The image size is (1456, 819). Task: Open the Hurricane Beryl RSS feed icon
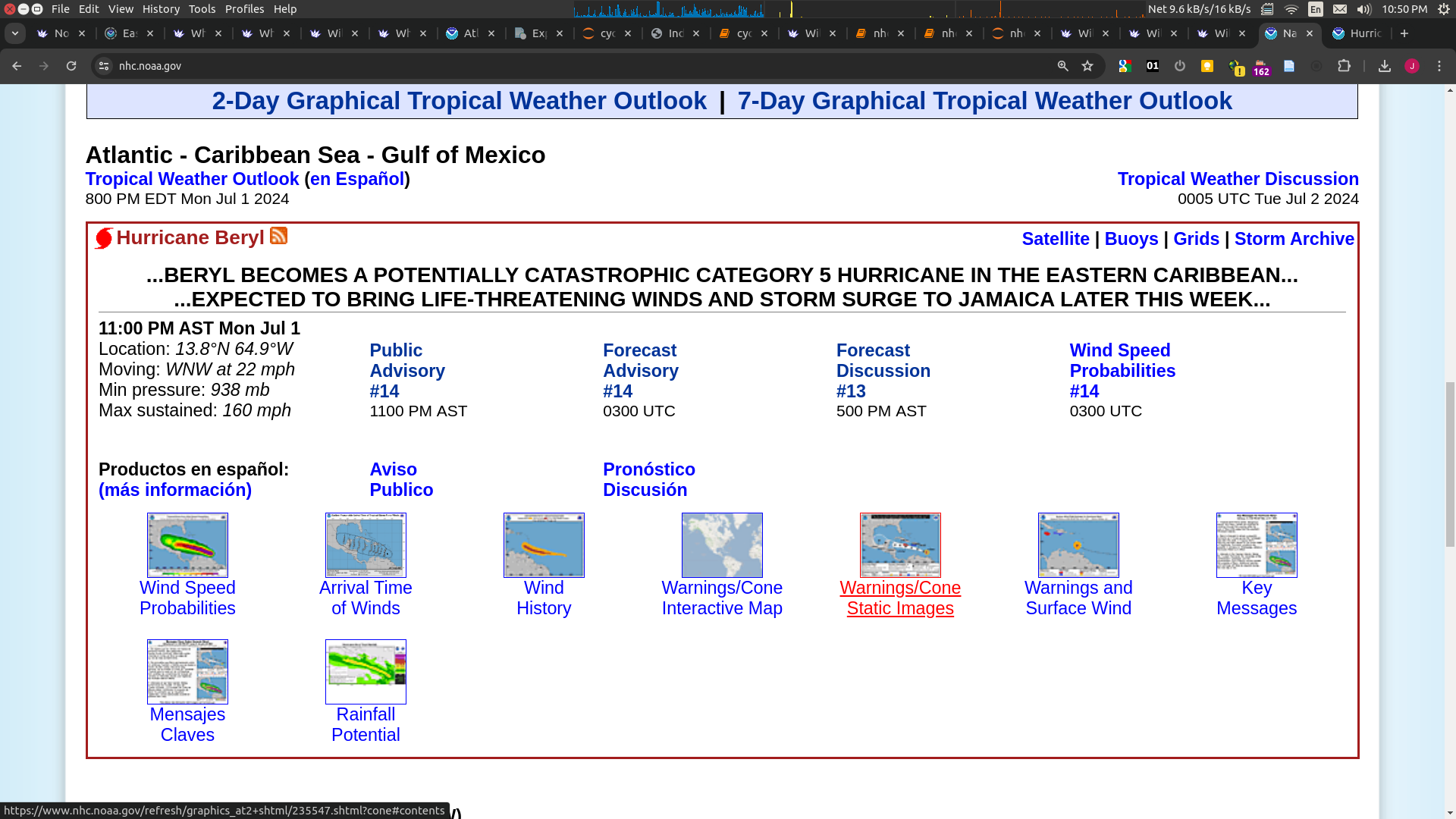coord(278,236)
